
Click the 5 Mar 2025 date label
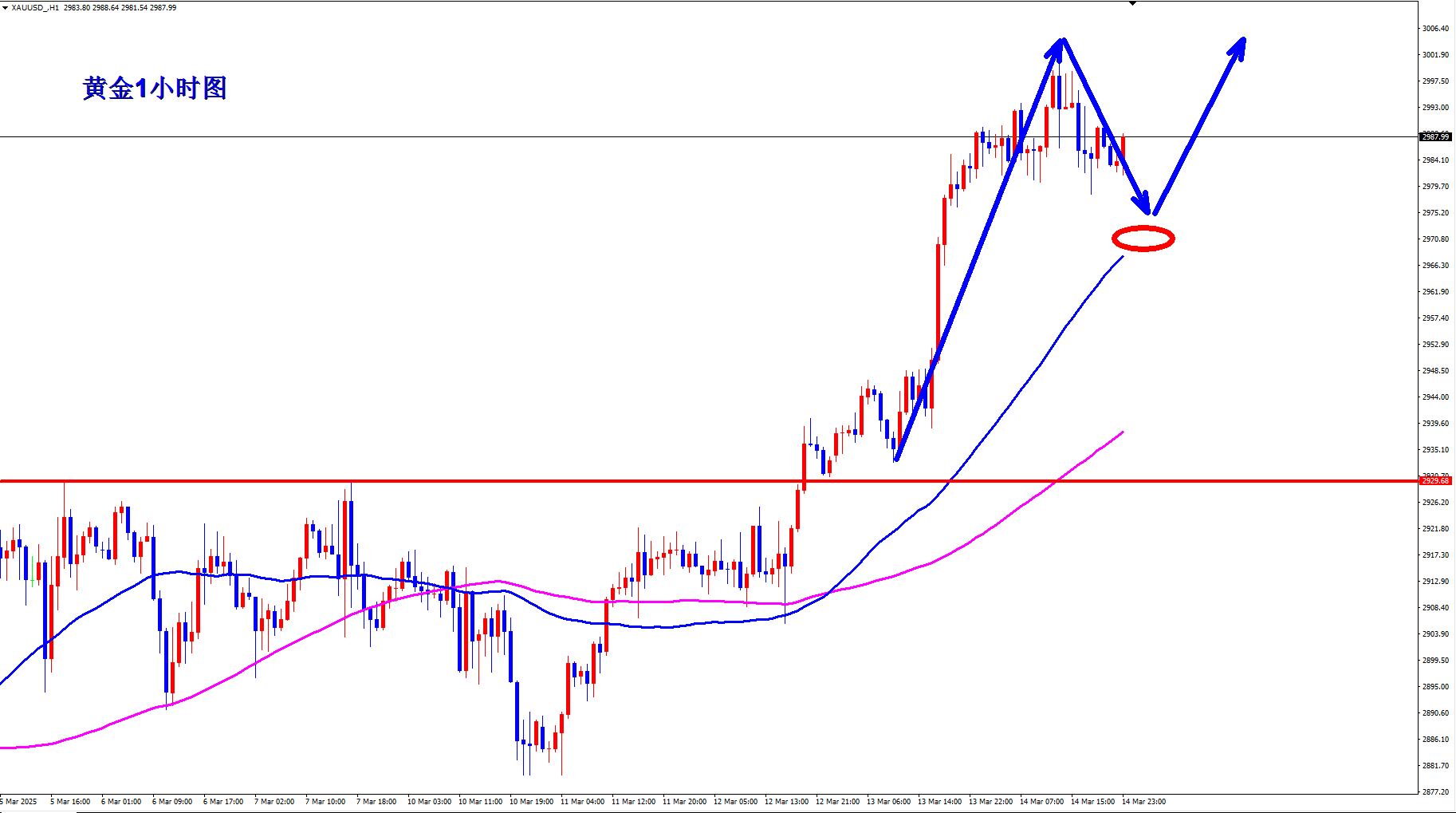[x=19, y=802]
